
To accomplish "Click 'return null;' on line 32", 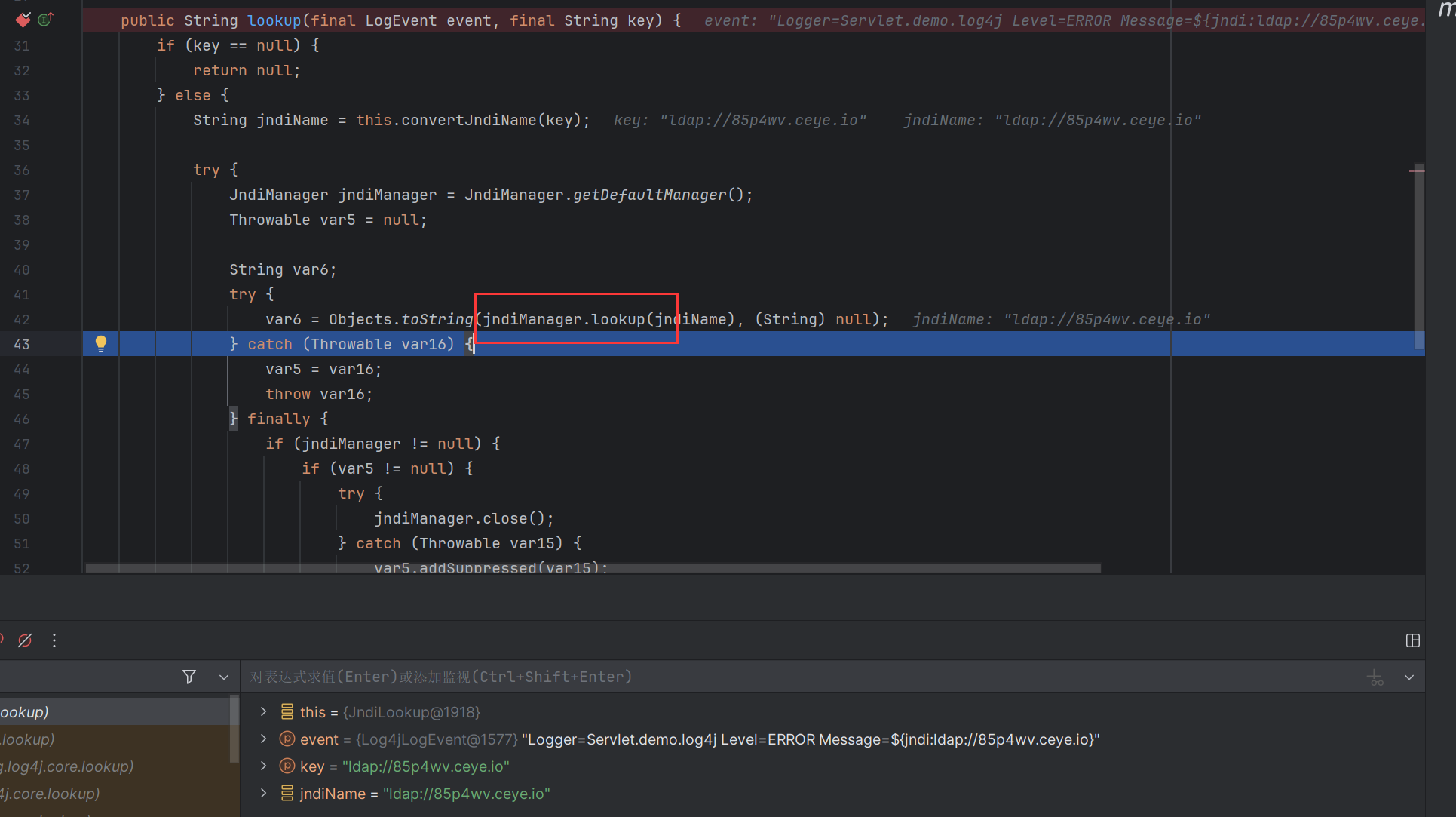I will (247, 70).
